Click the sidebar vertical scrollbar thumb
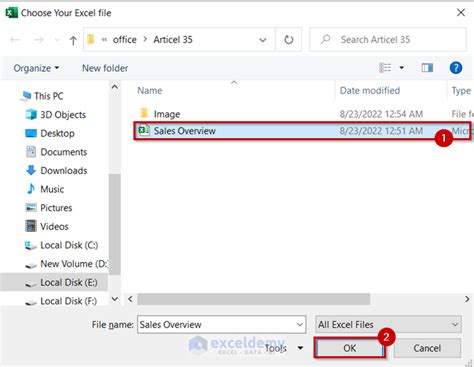This screenshot has height=367, width=474. [x=115, y=224]
